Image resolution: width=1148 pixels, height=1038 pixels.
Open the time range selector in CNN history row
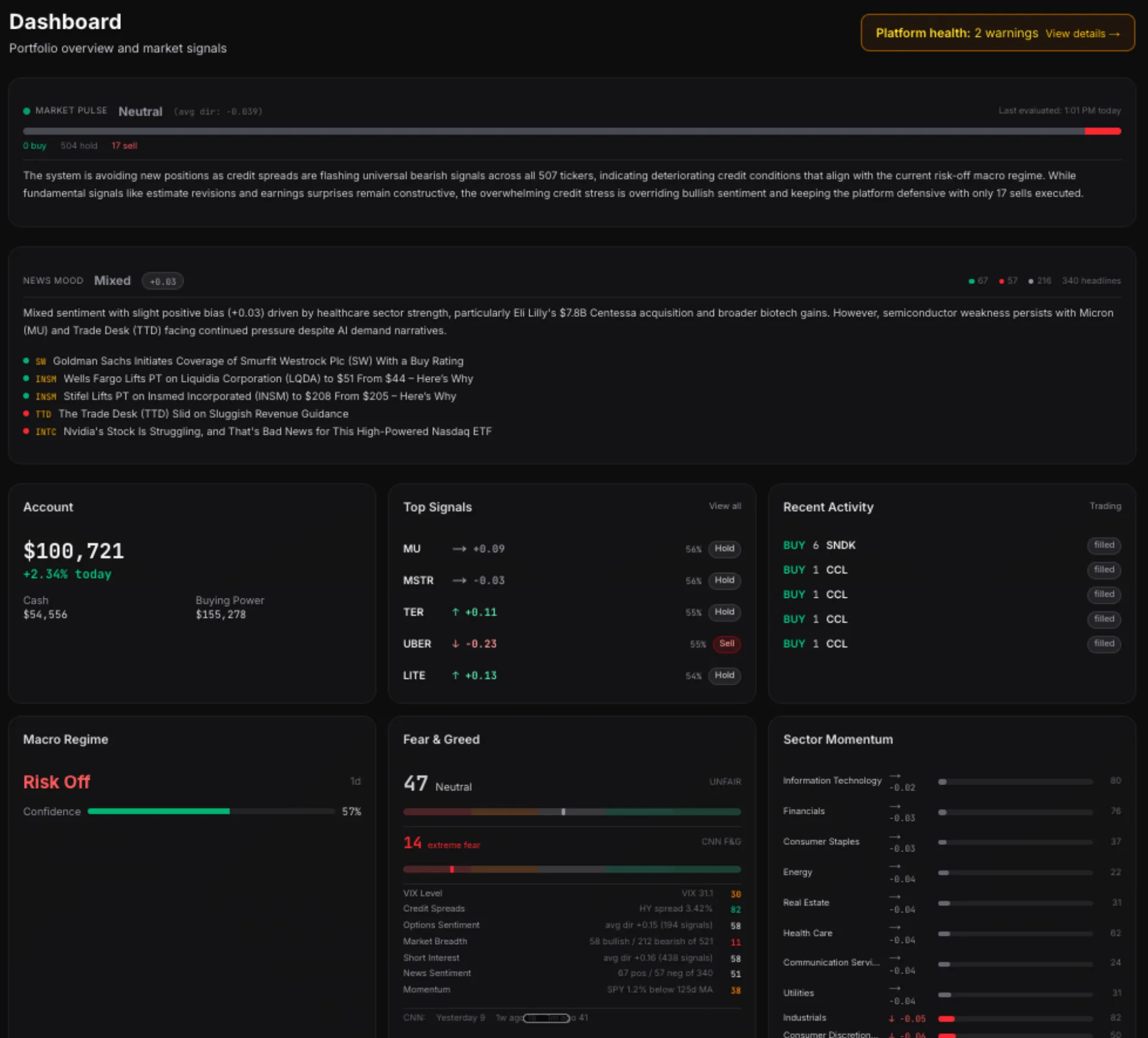(x=547, y=1018)
